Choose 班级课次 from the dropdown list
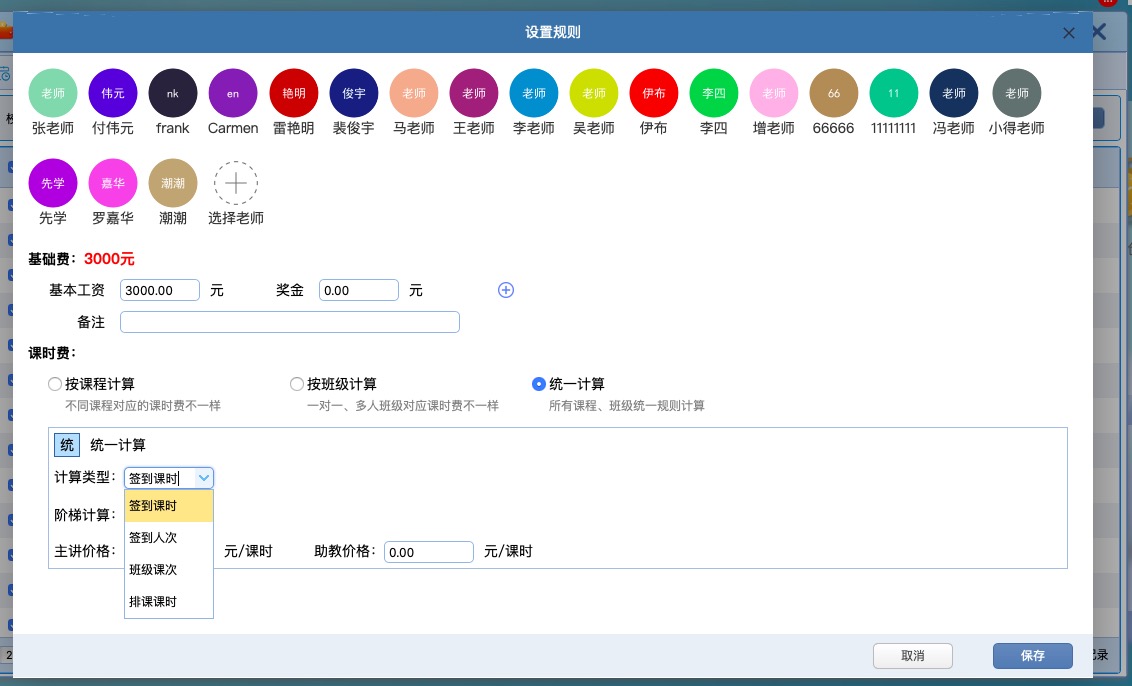 [169, 570]
